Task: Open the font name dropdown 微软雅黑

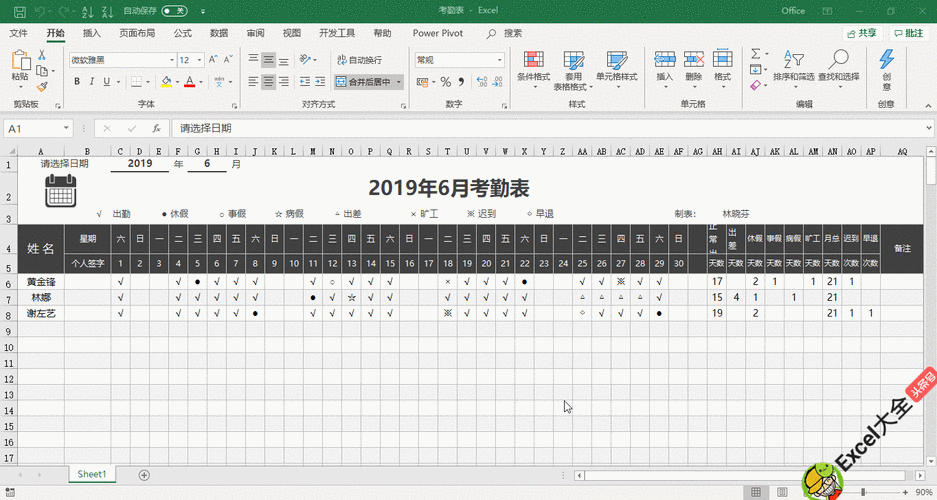Action: 172,60
